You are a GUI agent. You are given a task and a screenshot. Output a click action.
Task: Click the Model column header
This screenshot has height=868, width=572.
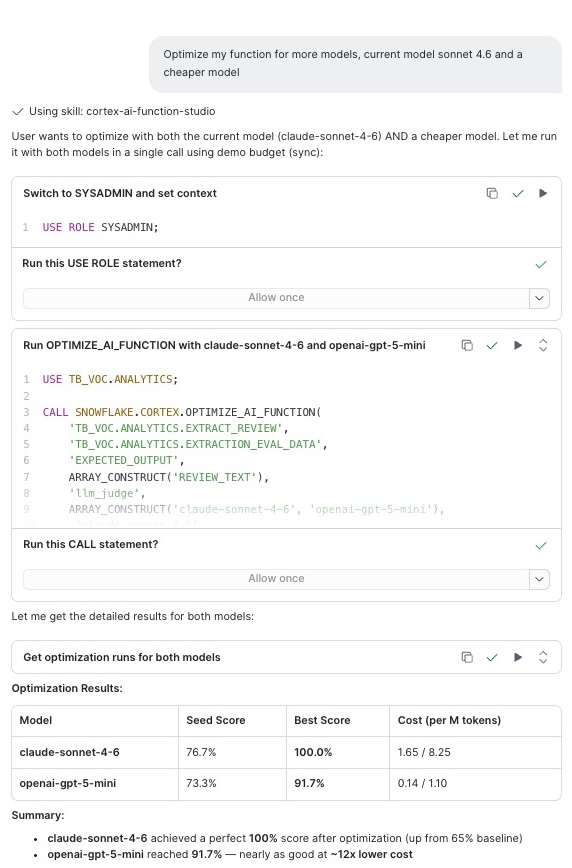(x=36, y=720)
